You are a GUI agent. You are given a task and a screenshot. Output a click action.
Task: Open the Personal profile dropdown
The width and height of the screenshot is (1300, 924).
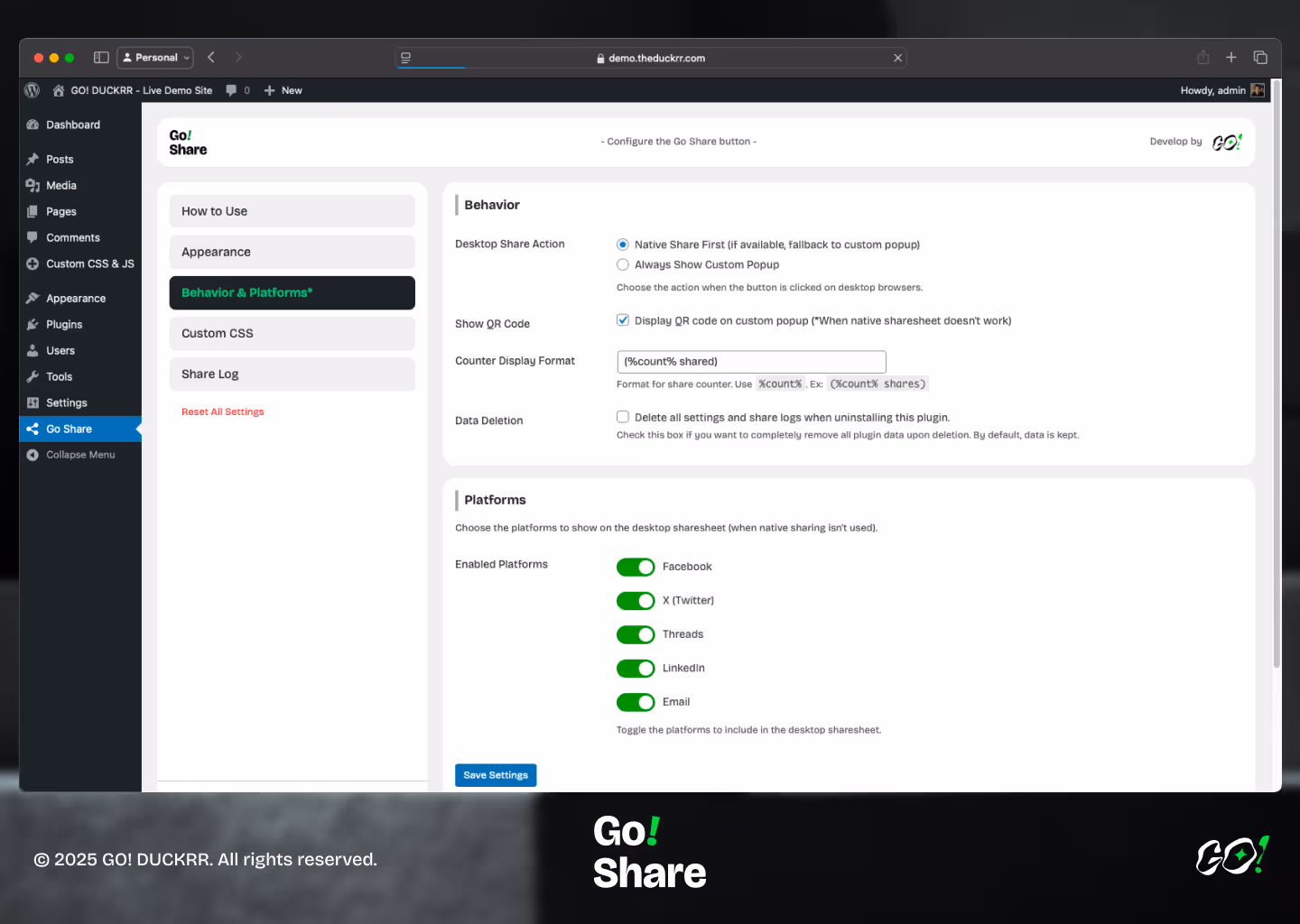(x=155, y=58)
